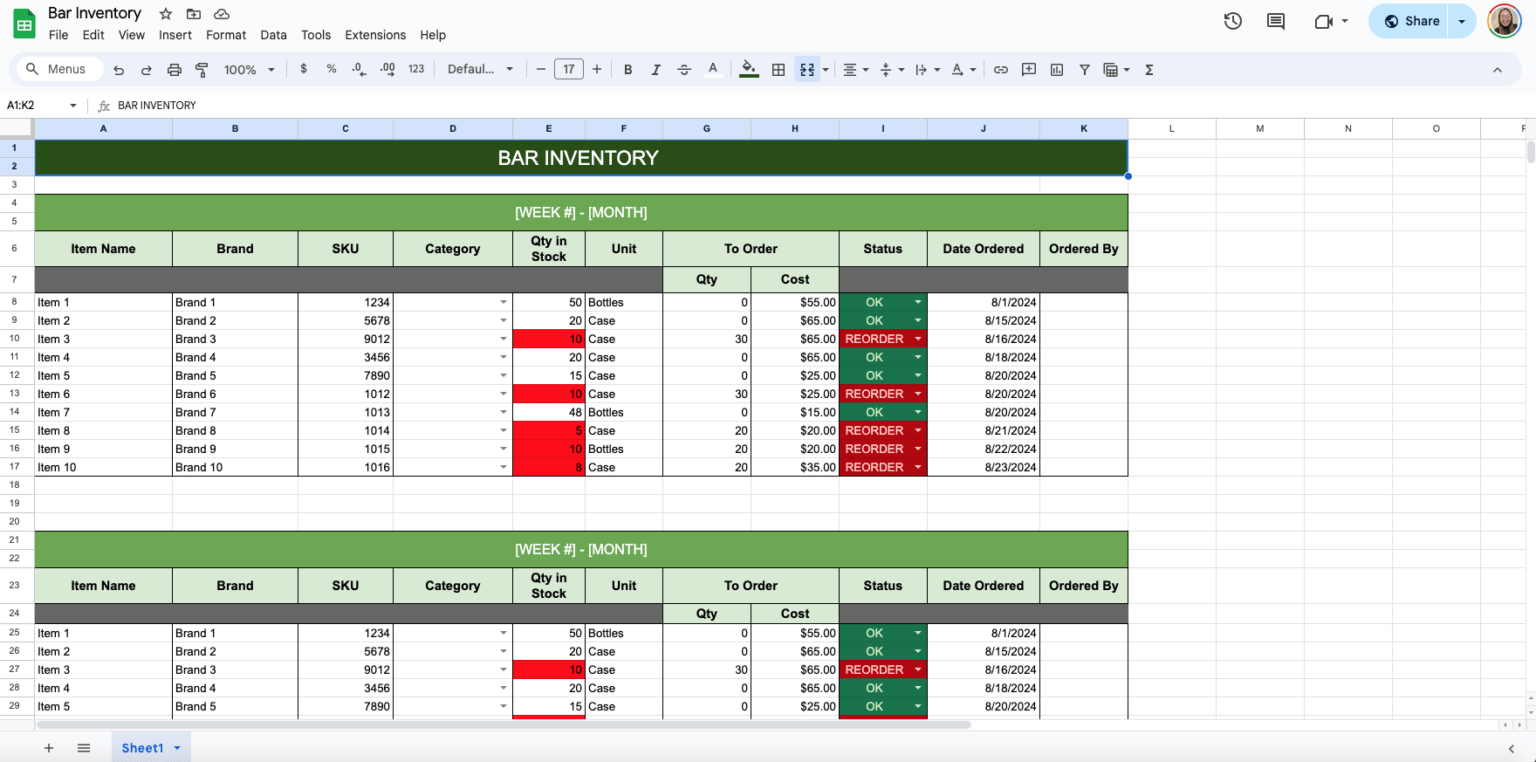Open the version history icon
The width and height of the screenshot is (1536, 762).
[x=1232, y=20]
